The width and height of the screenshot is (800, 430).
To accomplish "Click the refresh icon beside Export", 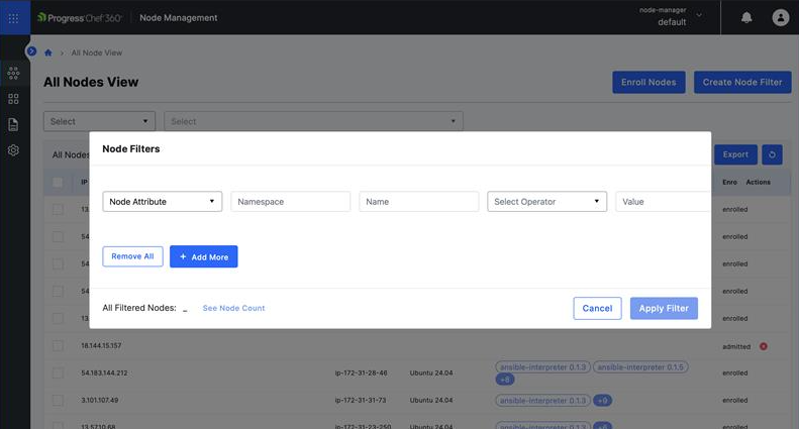I will coord(771,154).
